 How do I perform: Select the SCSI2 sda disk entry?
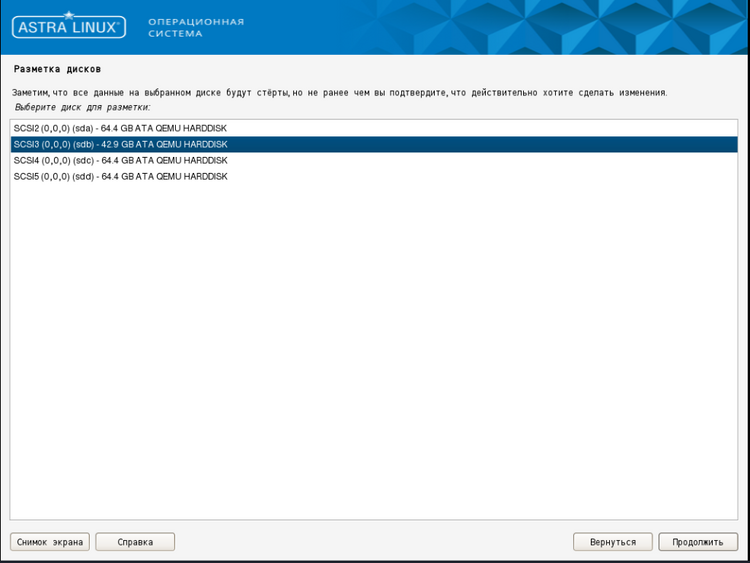[x=120, y=129]
